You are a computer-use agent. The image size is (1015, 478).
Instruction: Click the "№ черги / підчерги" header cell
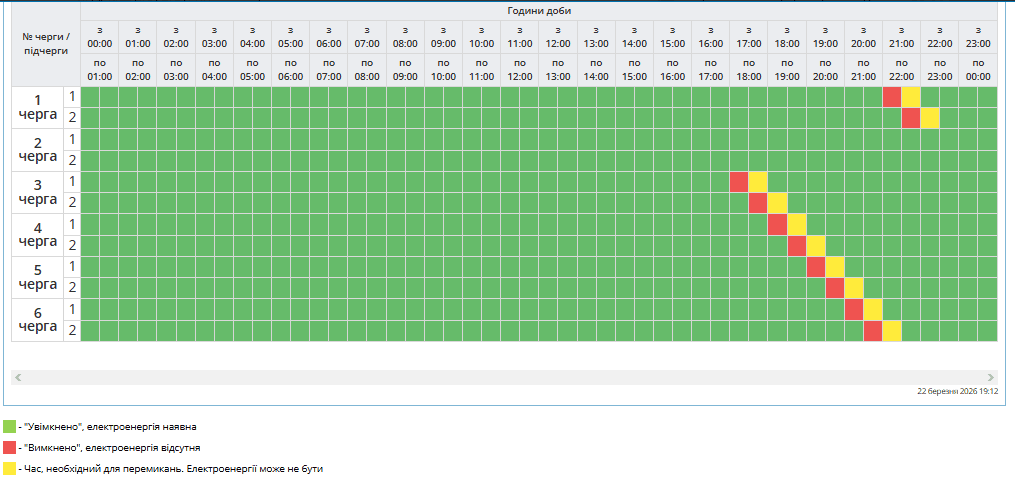pos(46,43)
